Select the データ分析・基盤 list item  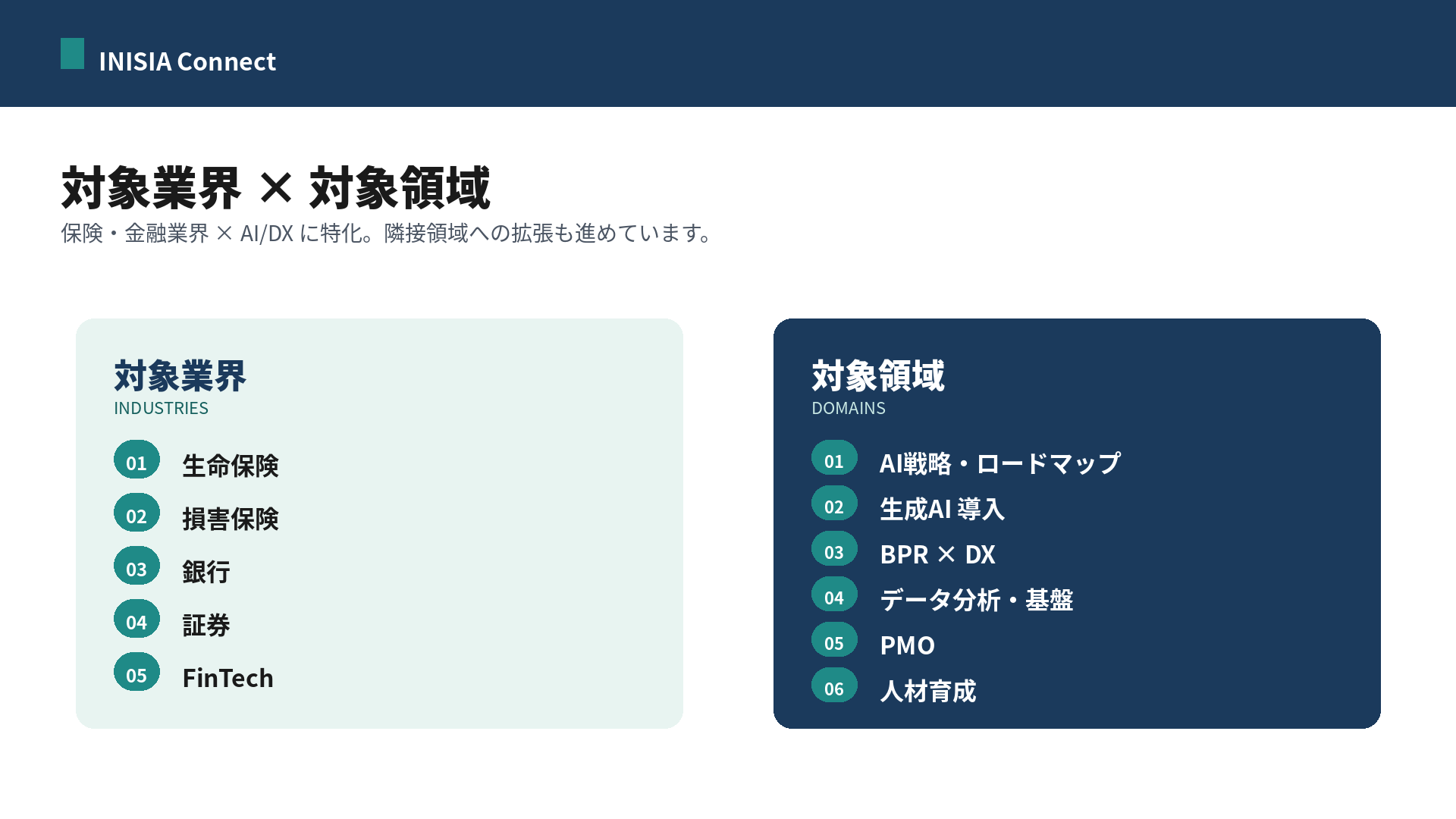(x=977, y=600)
